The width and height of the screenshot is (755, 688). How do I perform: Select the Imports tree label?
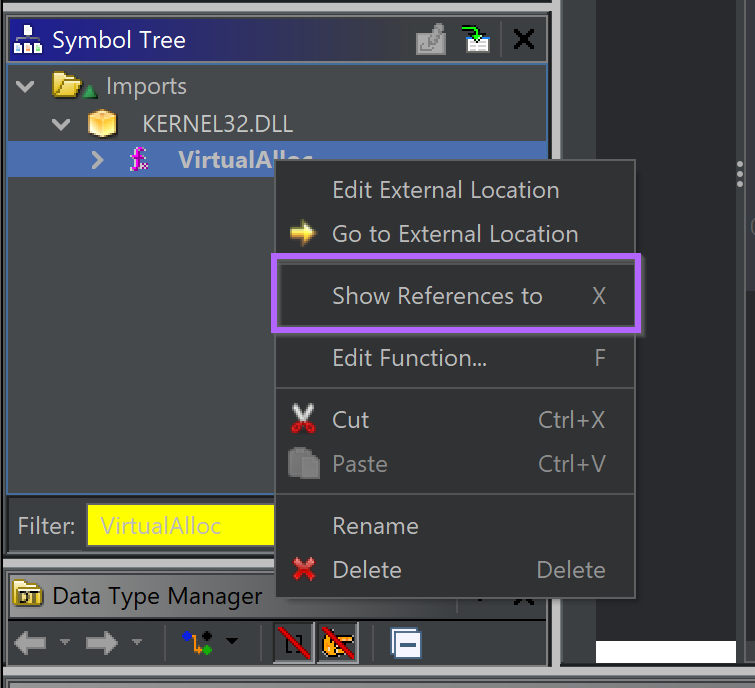pyautogui.click(x=146, y=87)
